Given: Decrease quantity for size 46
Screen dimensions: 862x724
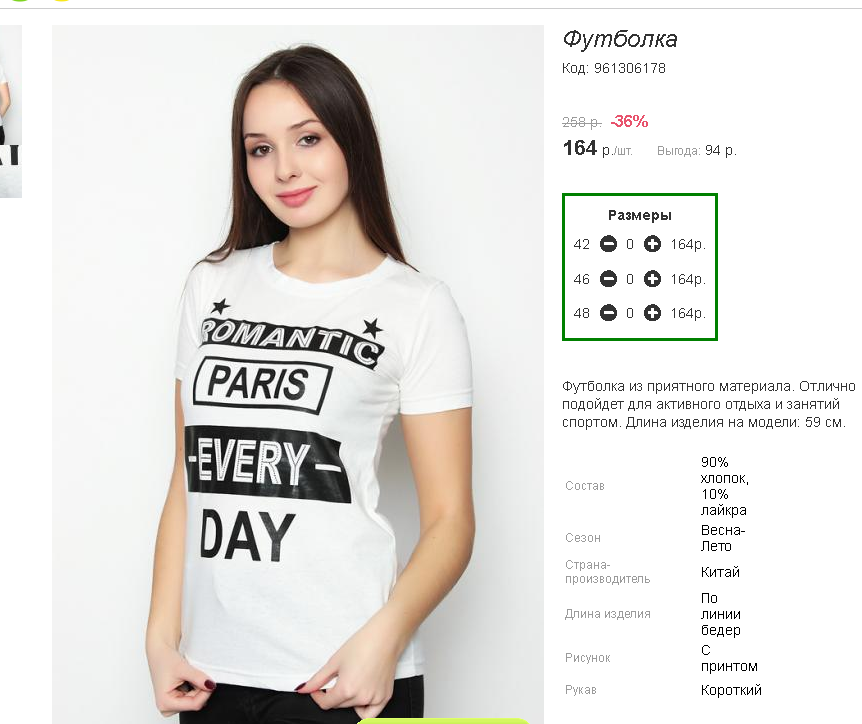Looking at the screenshot, I should 608,279.
